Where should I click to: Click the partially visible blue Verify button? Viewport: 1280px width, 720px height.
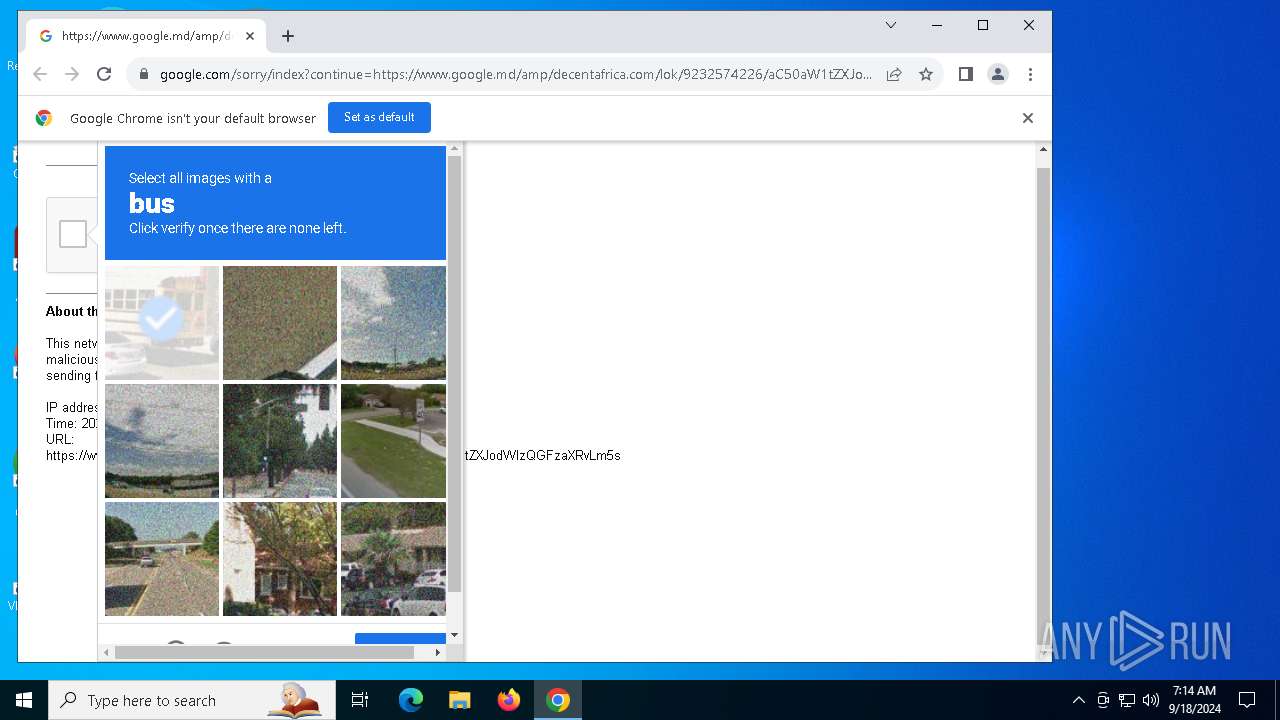(400, 638)
